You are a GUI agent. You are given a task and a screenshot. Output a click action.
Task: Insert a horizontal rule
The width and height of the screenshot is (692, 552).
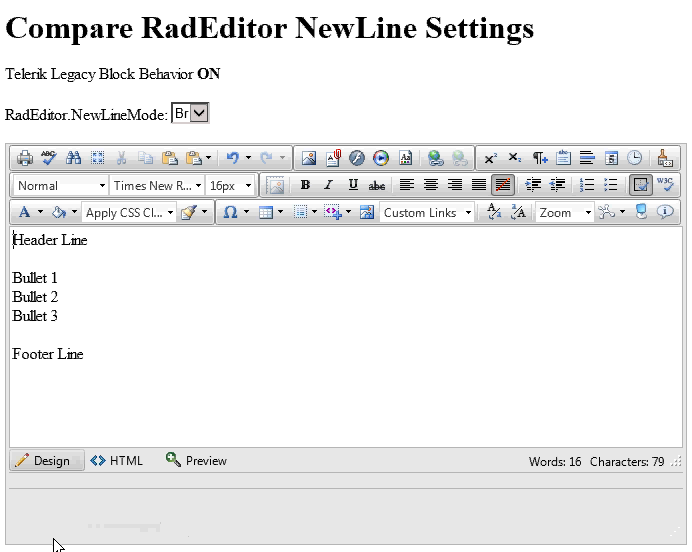click(587, 158)
